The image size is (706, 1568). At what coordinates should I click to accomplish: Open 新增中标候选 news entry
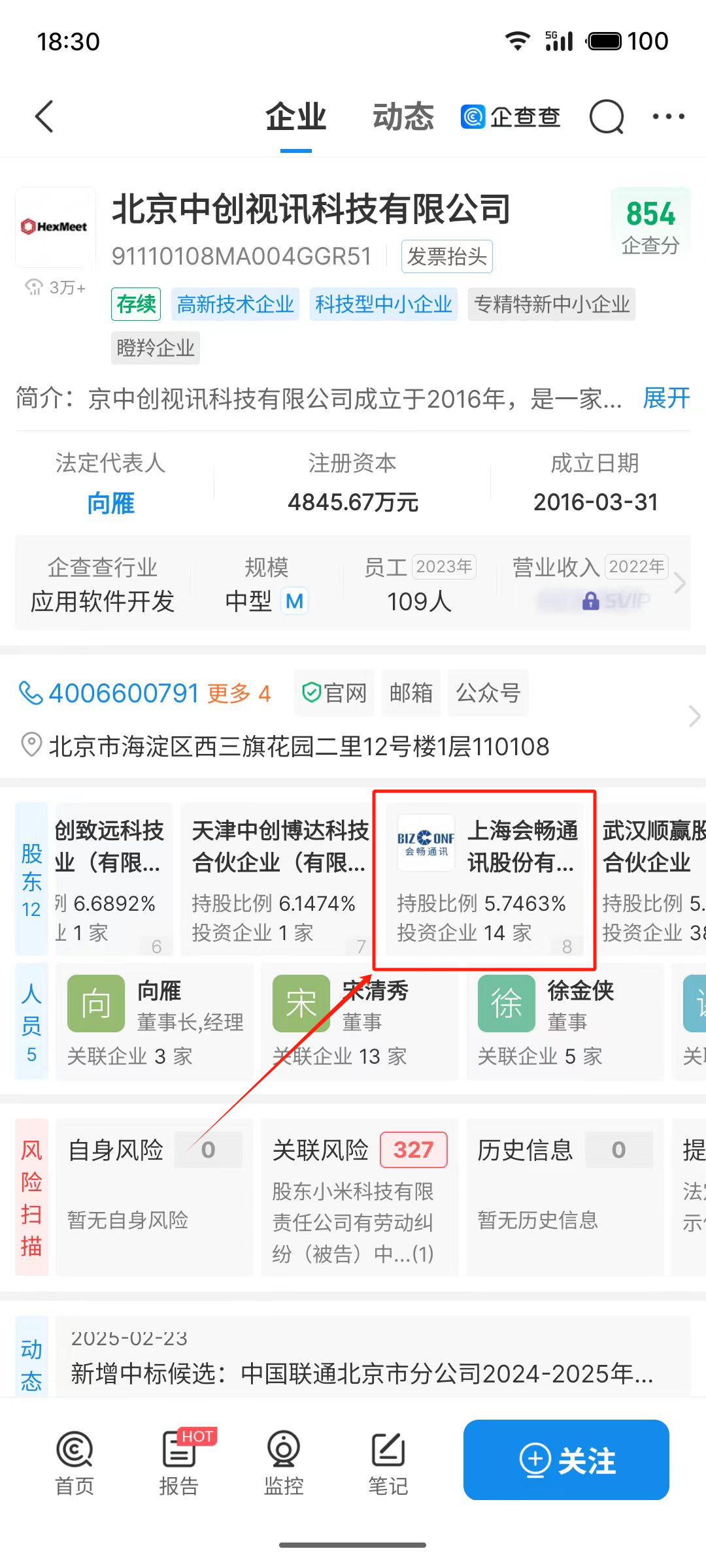tap(362, 1373)
